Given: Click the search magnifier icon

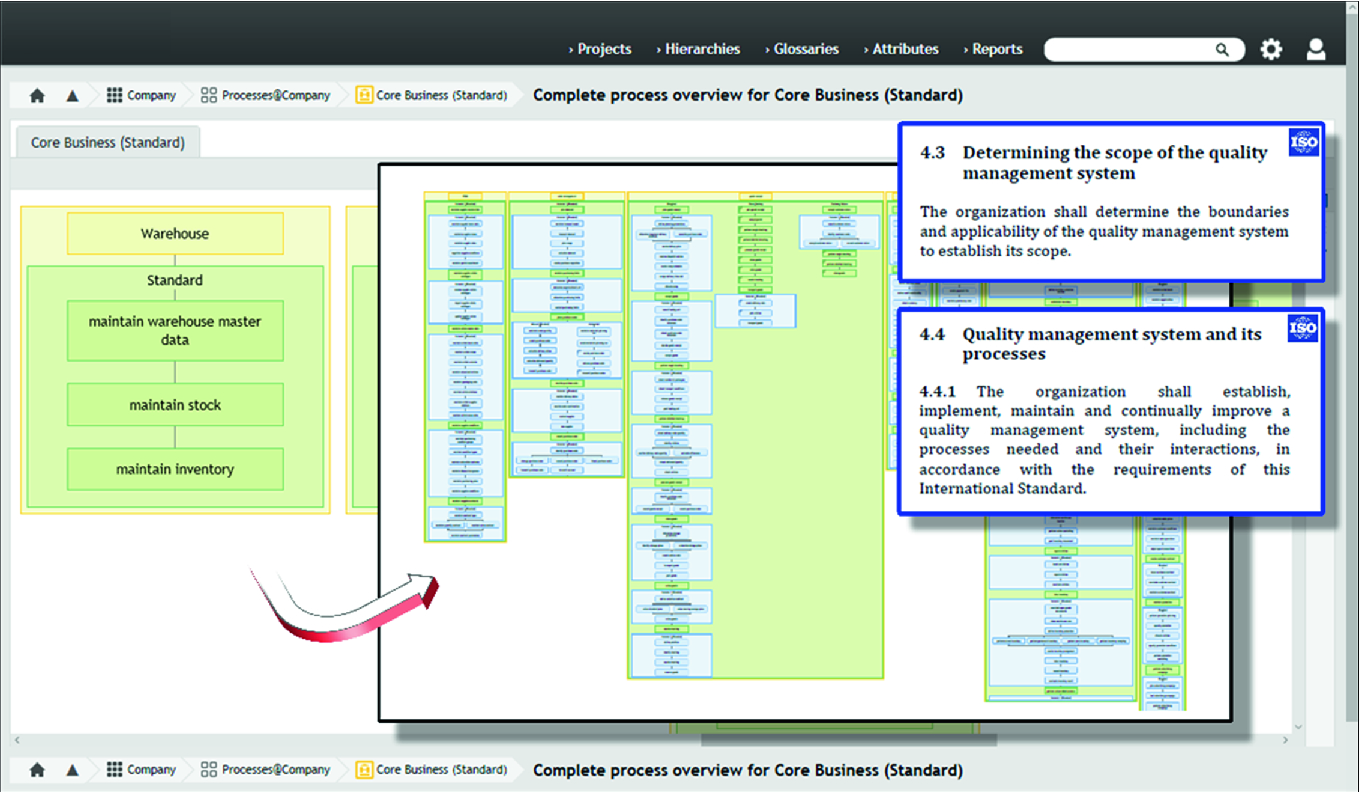Looking at the screenshot, I should pyautogui.click(x=1222, y=49).
